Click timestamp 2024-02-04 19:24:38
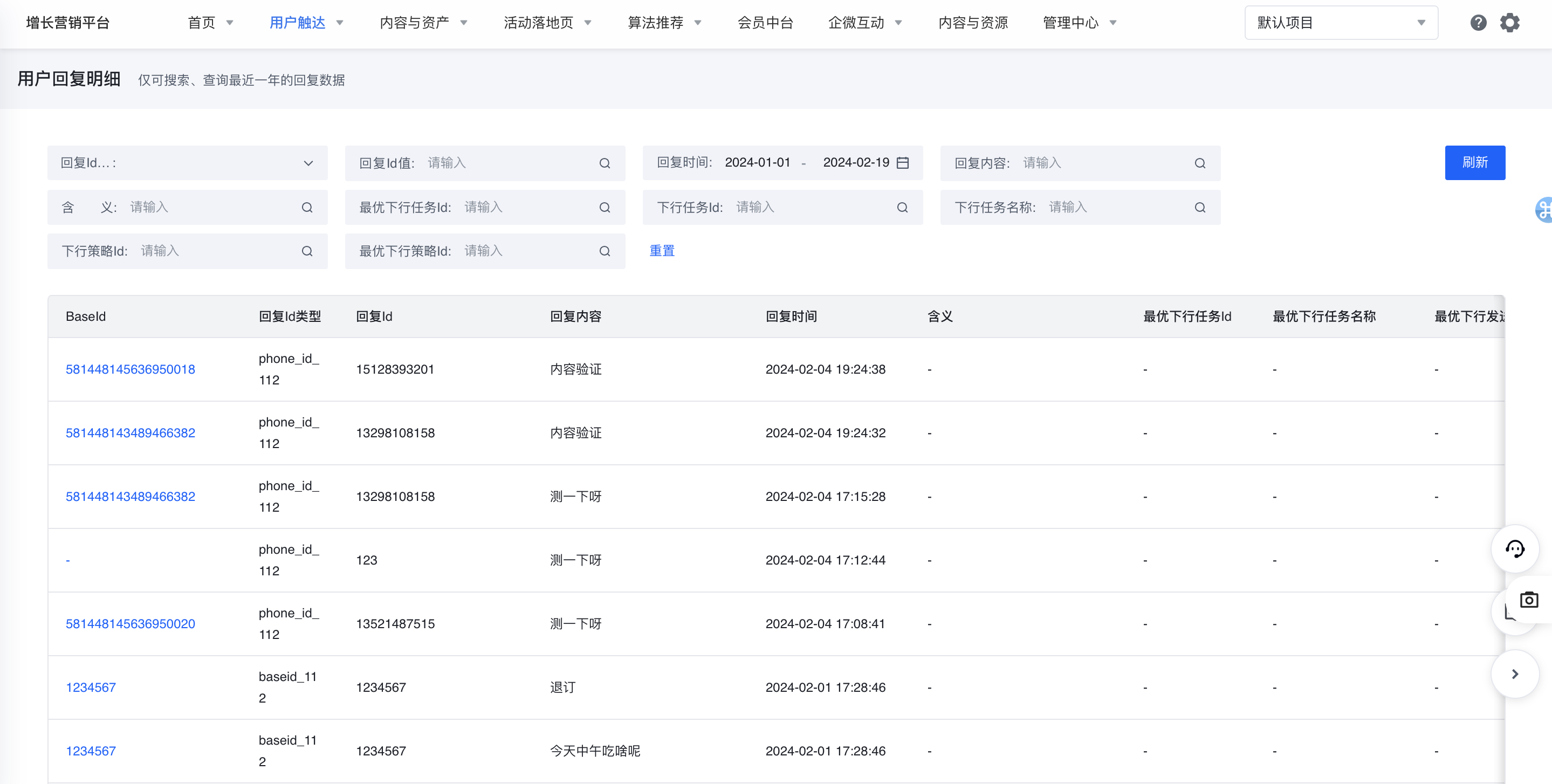The height and width of the screenshot is (784, 1552). [x=826, y=369]
